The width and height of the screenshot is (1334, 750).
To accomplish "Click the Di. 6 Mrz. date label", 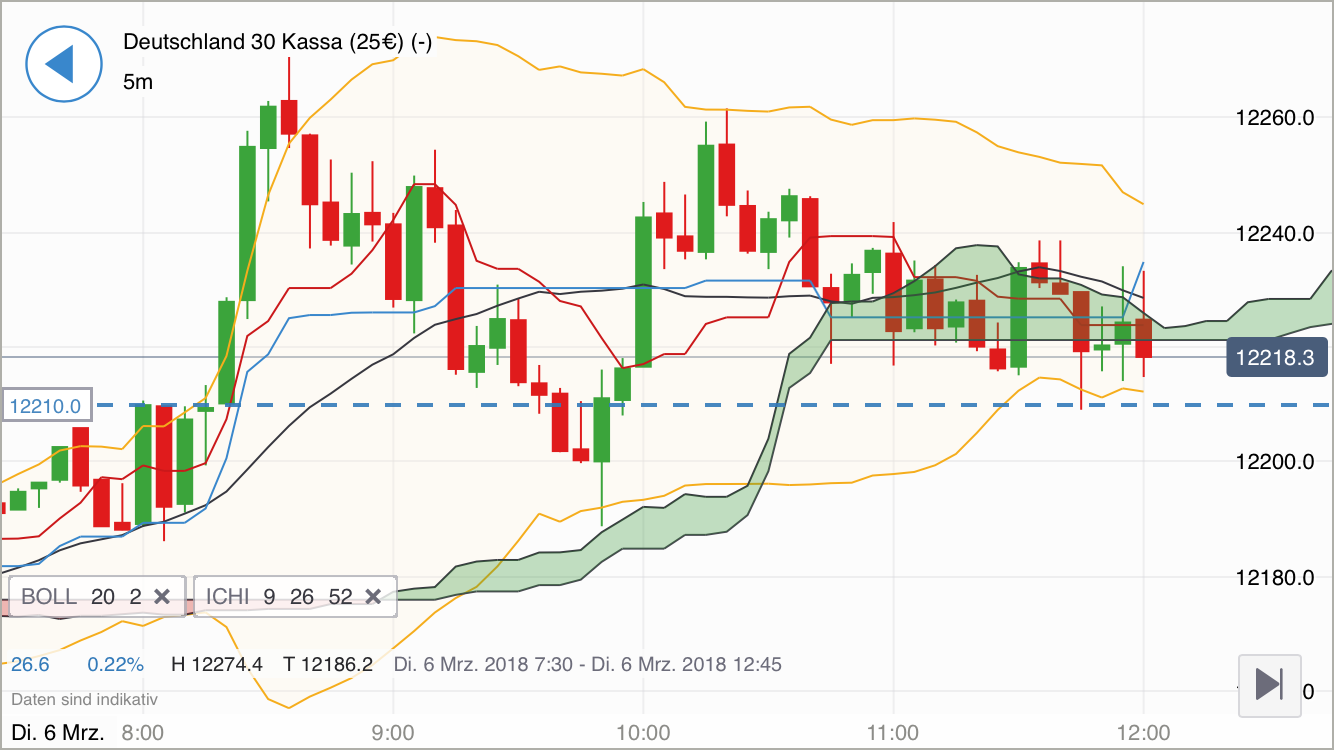I will click(x=57, y=732).
